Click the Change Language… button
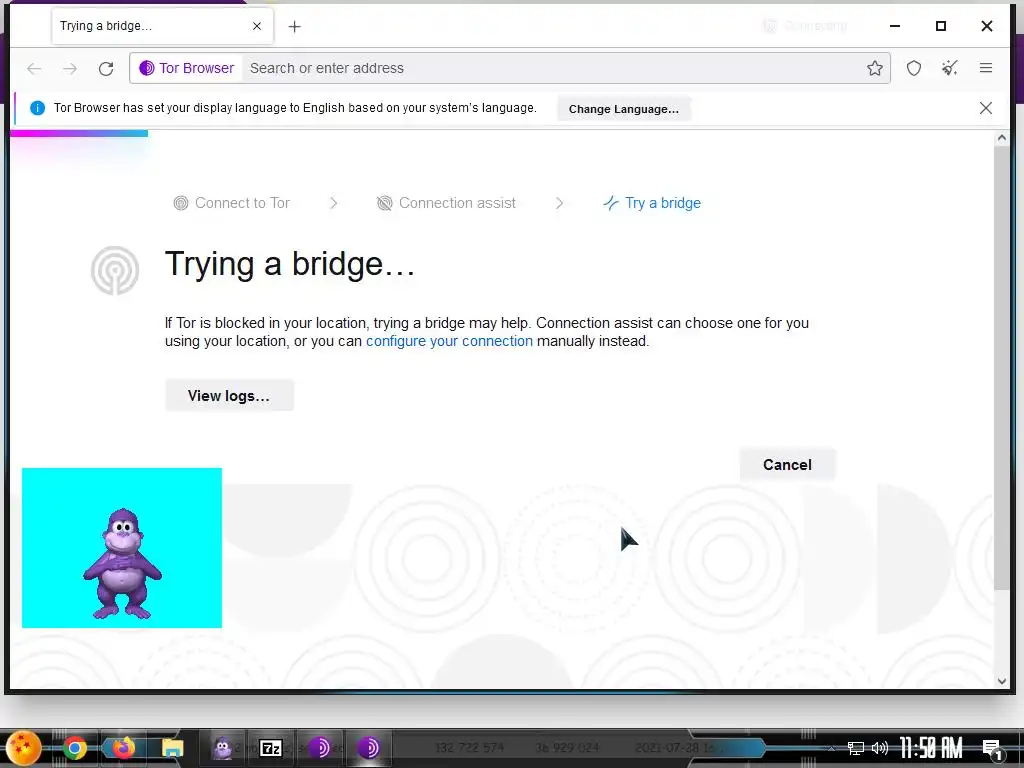The height and width of the screenshot is (768, 1024). 624,109
